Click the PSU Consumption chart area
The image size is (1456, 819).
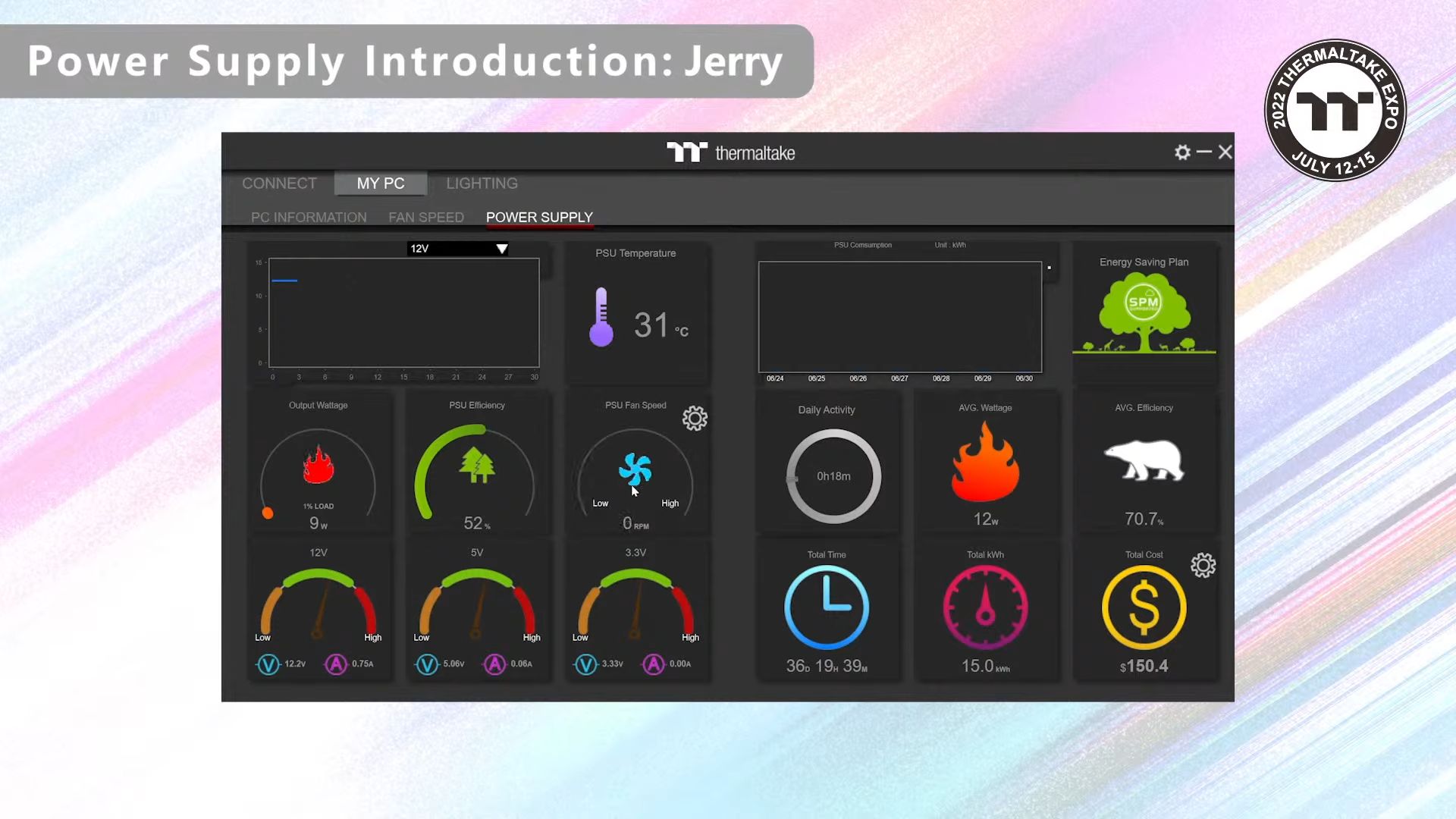coord(900,317)
